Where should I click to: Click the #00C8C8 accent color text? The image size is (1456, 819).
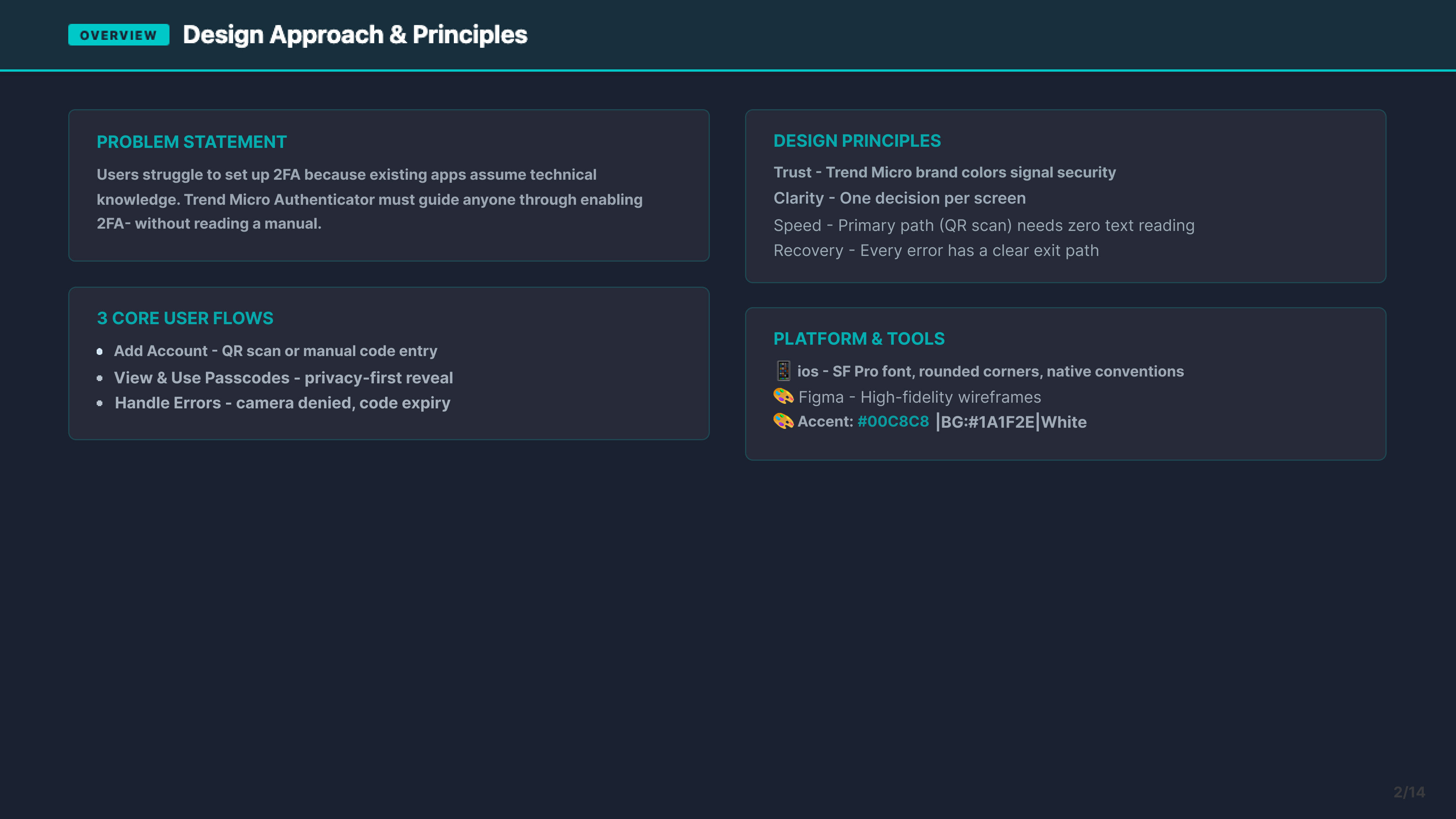click(893, 422)
